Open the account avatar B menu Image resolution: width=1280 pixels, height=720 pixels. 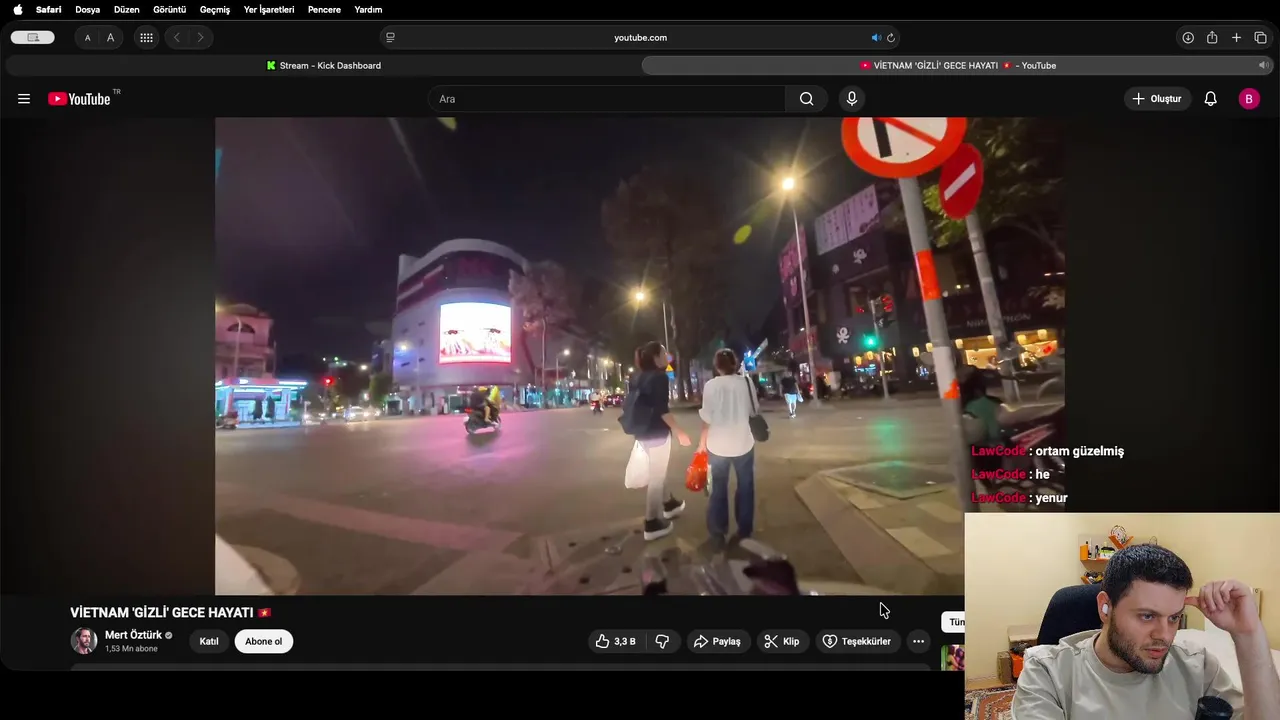click(x=1249, y=99)
